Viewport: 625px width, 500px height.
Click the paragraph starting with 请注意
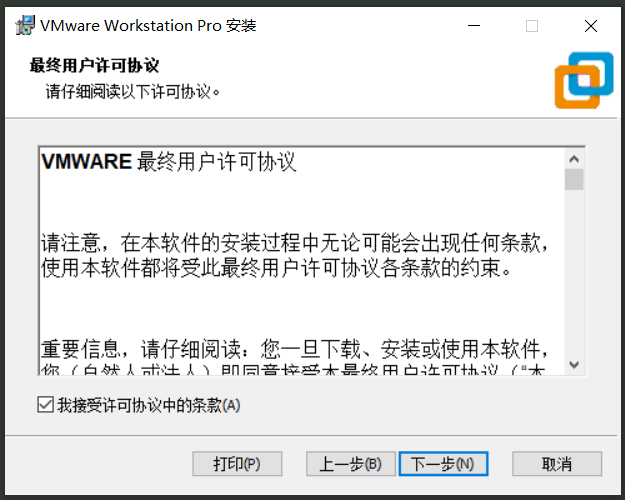coord(295,257)
